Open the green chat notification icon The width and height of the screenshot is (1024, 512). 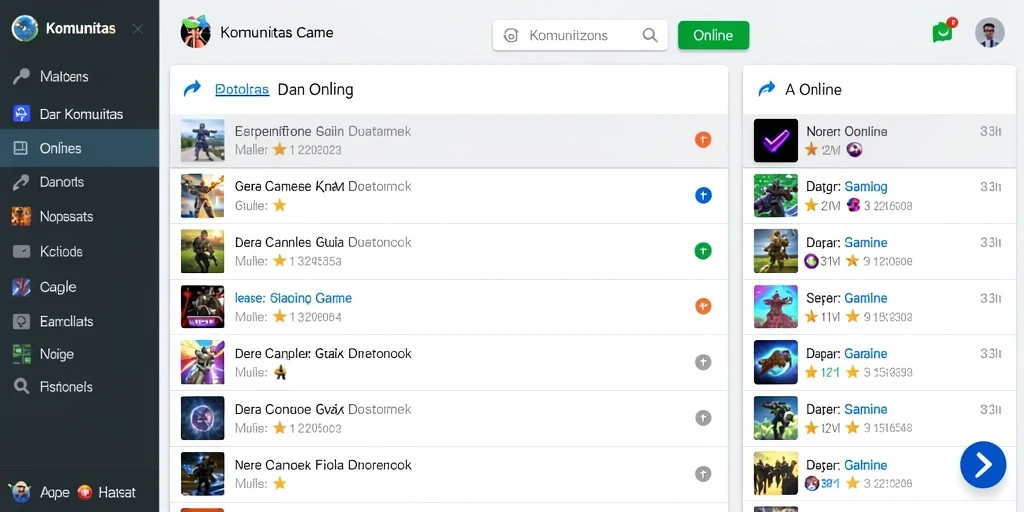click(x=942, y=32)
